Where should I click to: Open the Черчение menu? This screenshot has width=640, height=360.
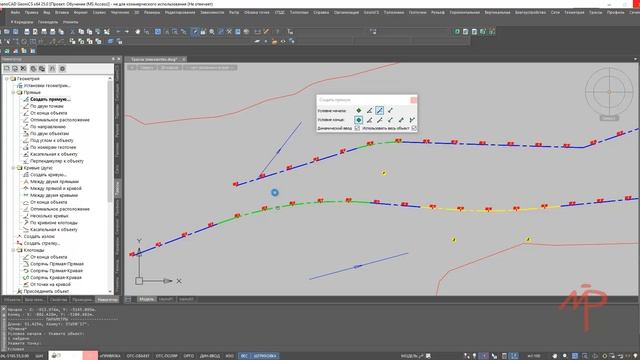pos(120,13)
